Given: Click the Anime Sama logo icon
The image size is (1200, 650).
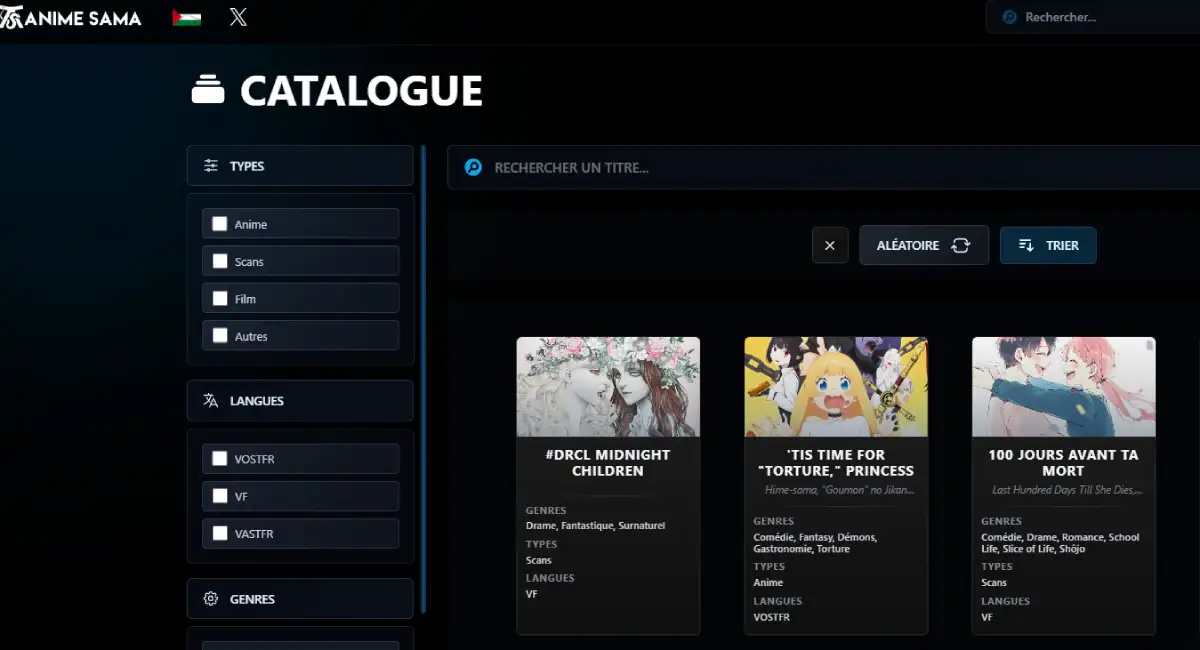Looking at the screenshot, I should pyautogui.click(x=12, y=18).
